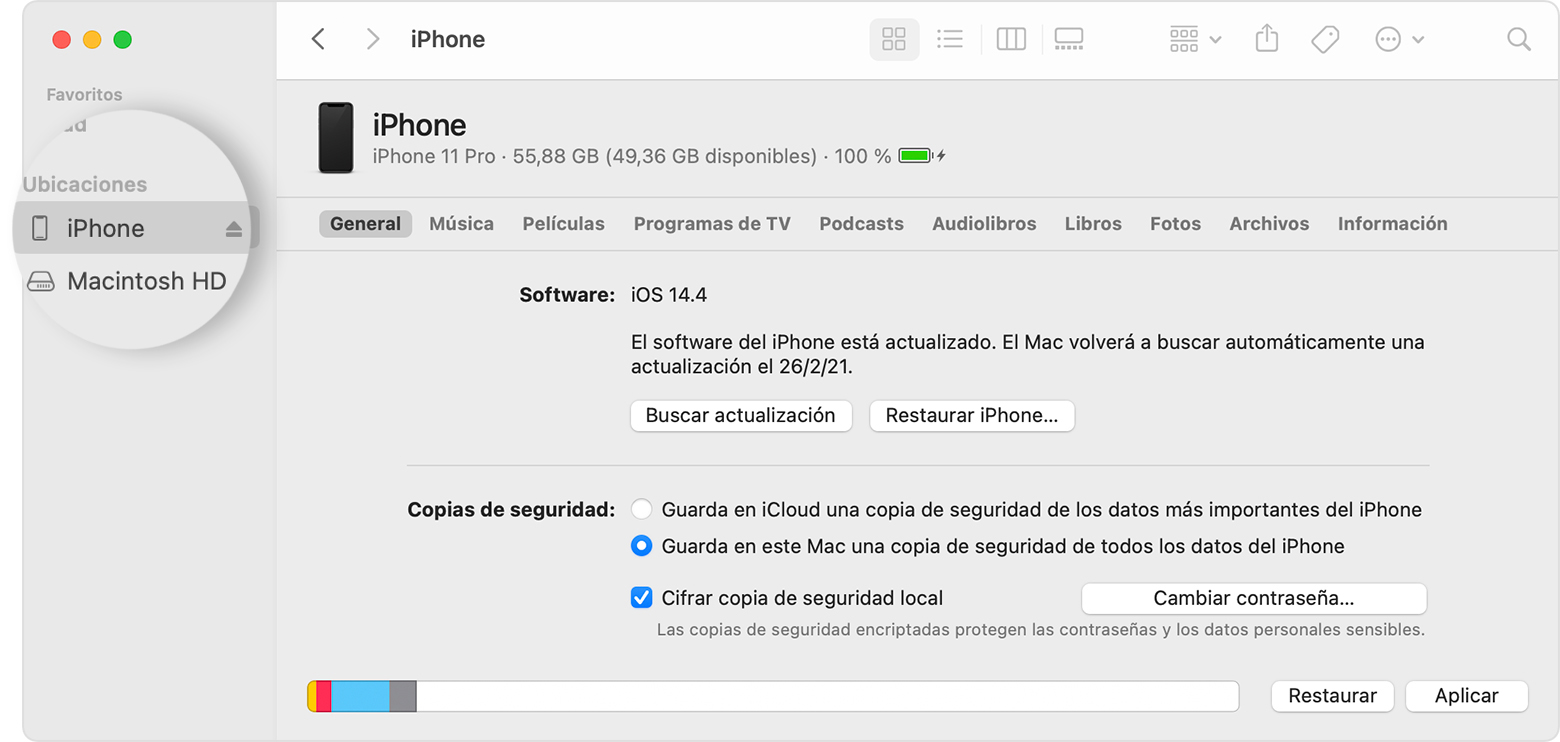This screenshot has height=742, width=1560.
Task: Open the search magnifier icon
Action: pos(1518,40)
